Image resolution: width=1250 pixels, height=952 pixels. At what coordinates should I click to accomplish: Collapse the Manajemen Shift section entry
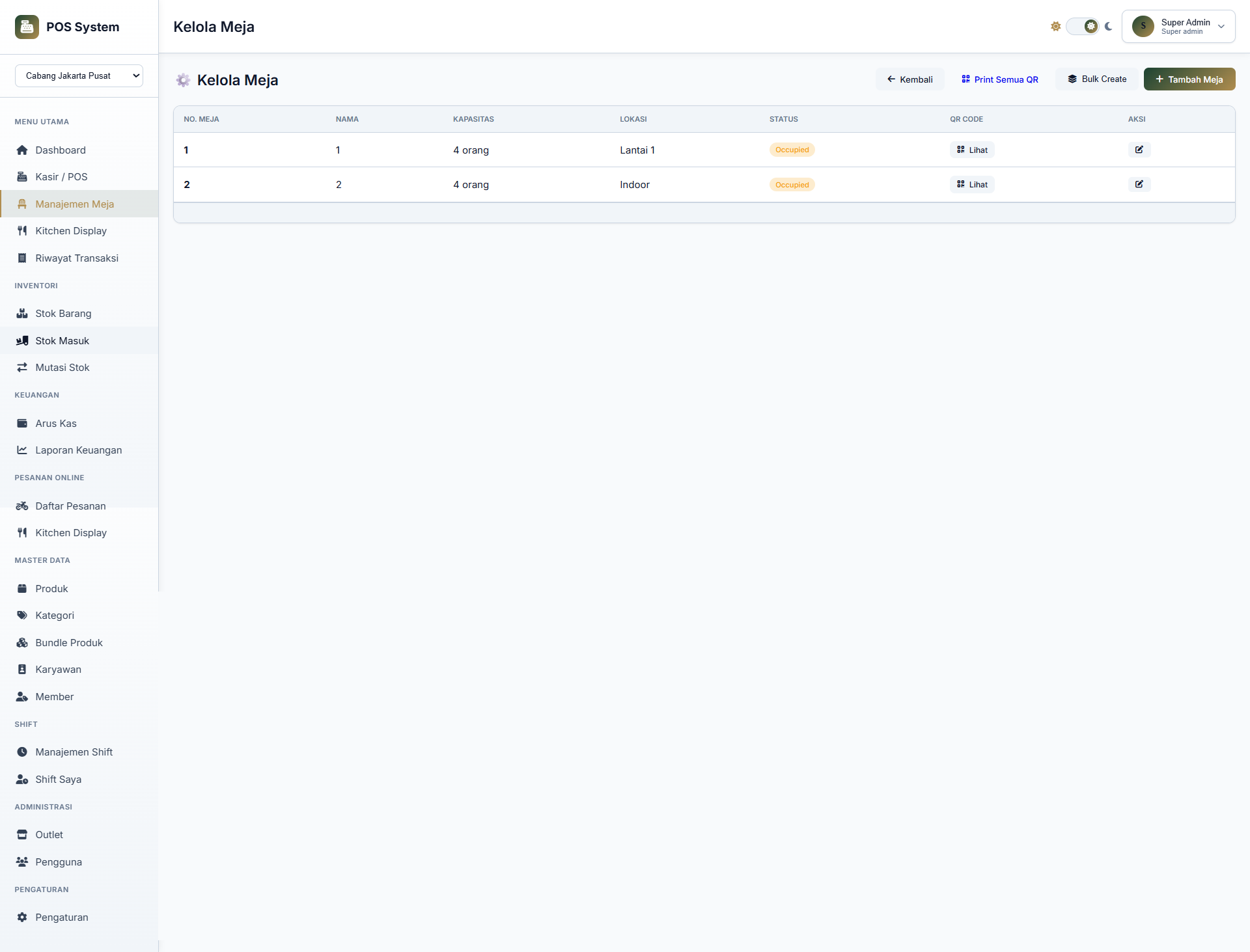tap(74, 752)
